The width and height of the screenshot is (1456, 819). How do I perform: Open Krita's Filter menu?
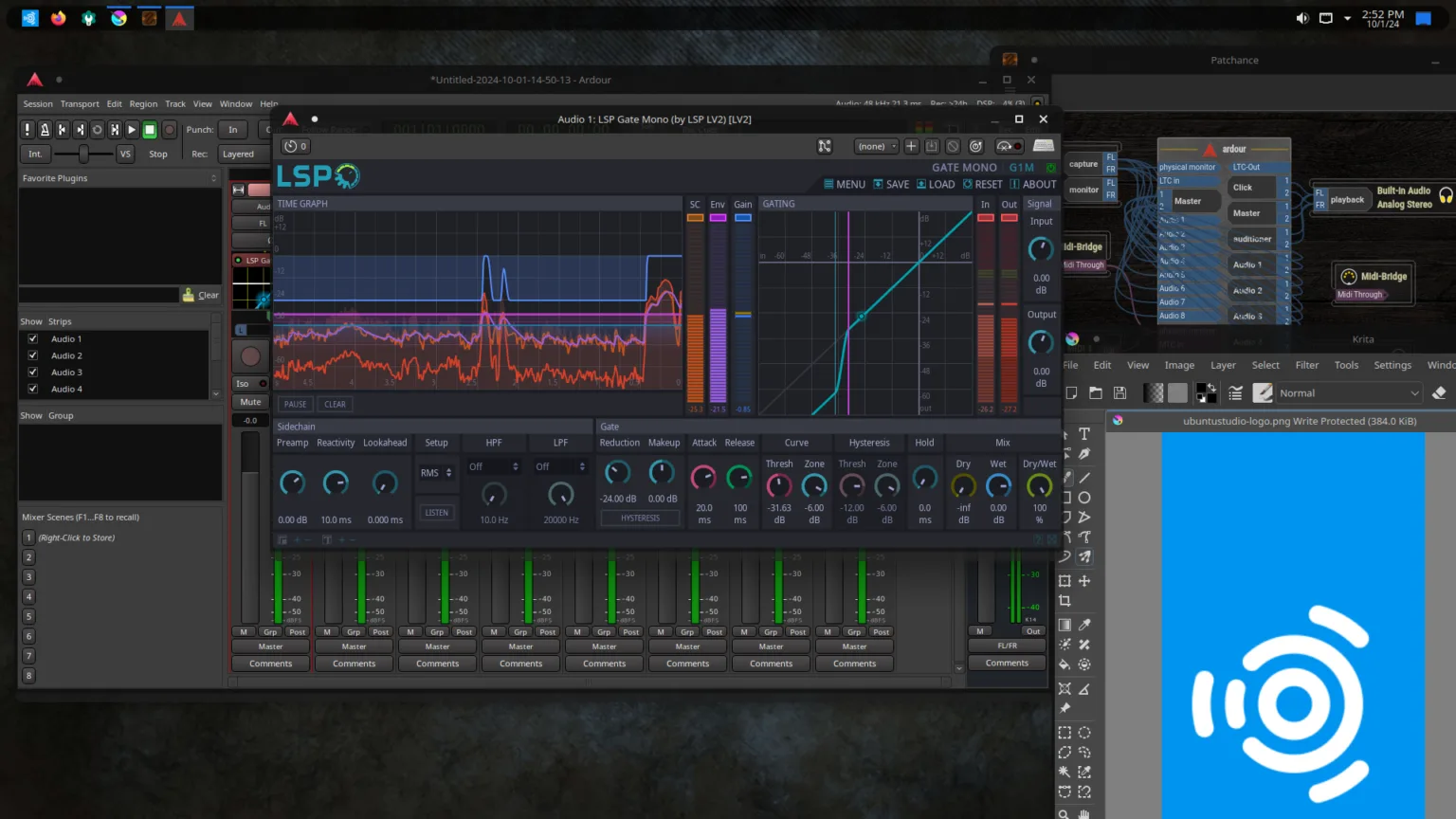click(1306, 364)
